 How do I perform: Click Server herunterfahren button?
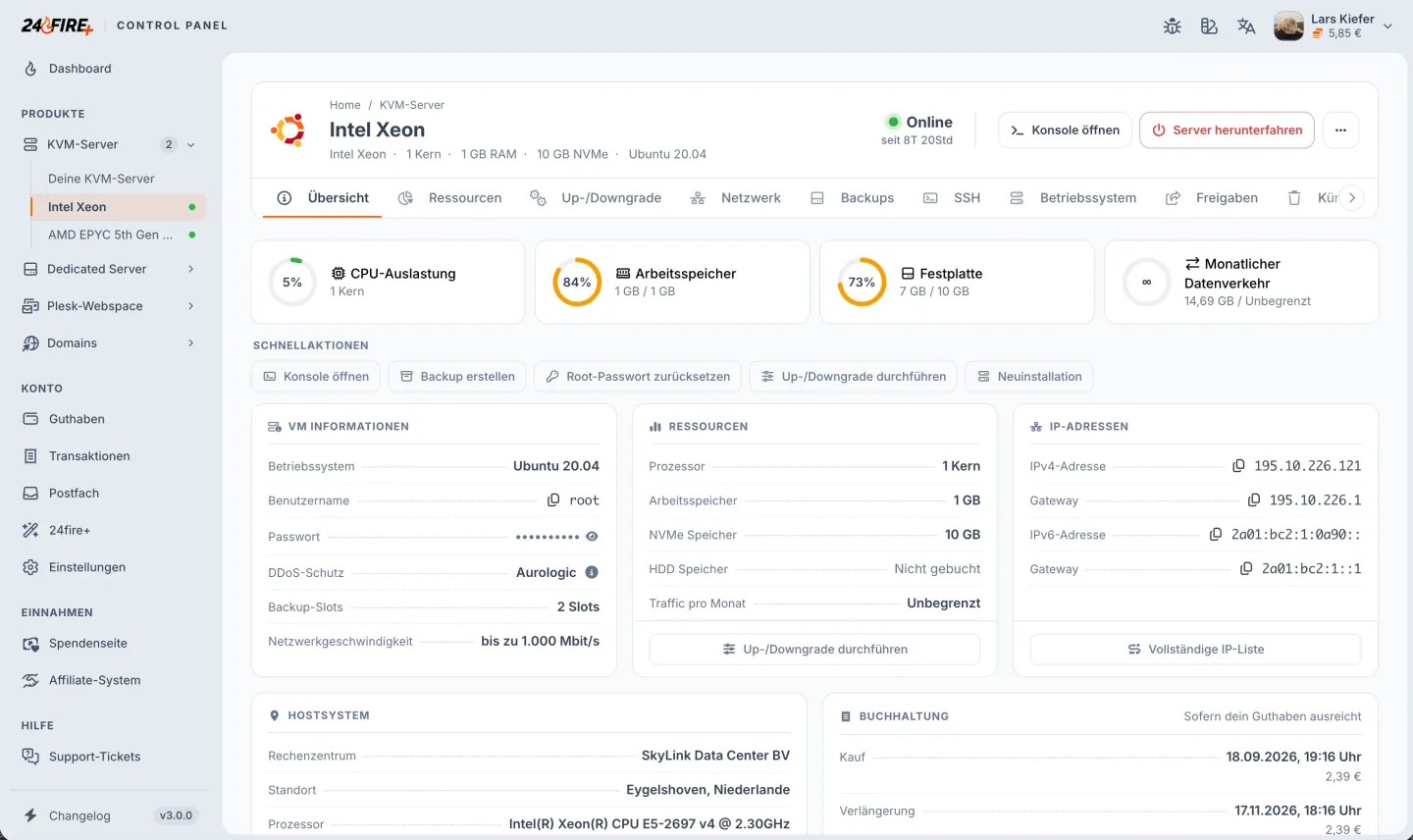[x=1227, y=130]
